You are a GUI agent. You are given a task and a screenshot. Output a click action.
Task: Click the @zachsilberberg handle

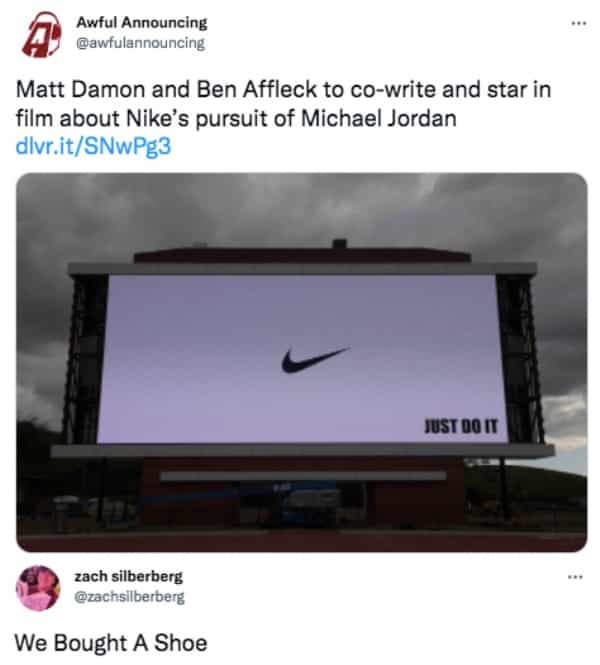[129, 597]
